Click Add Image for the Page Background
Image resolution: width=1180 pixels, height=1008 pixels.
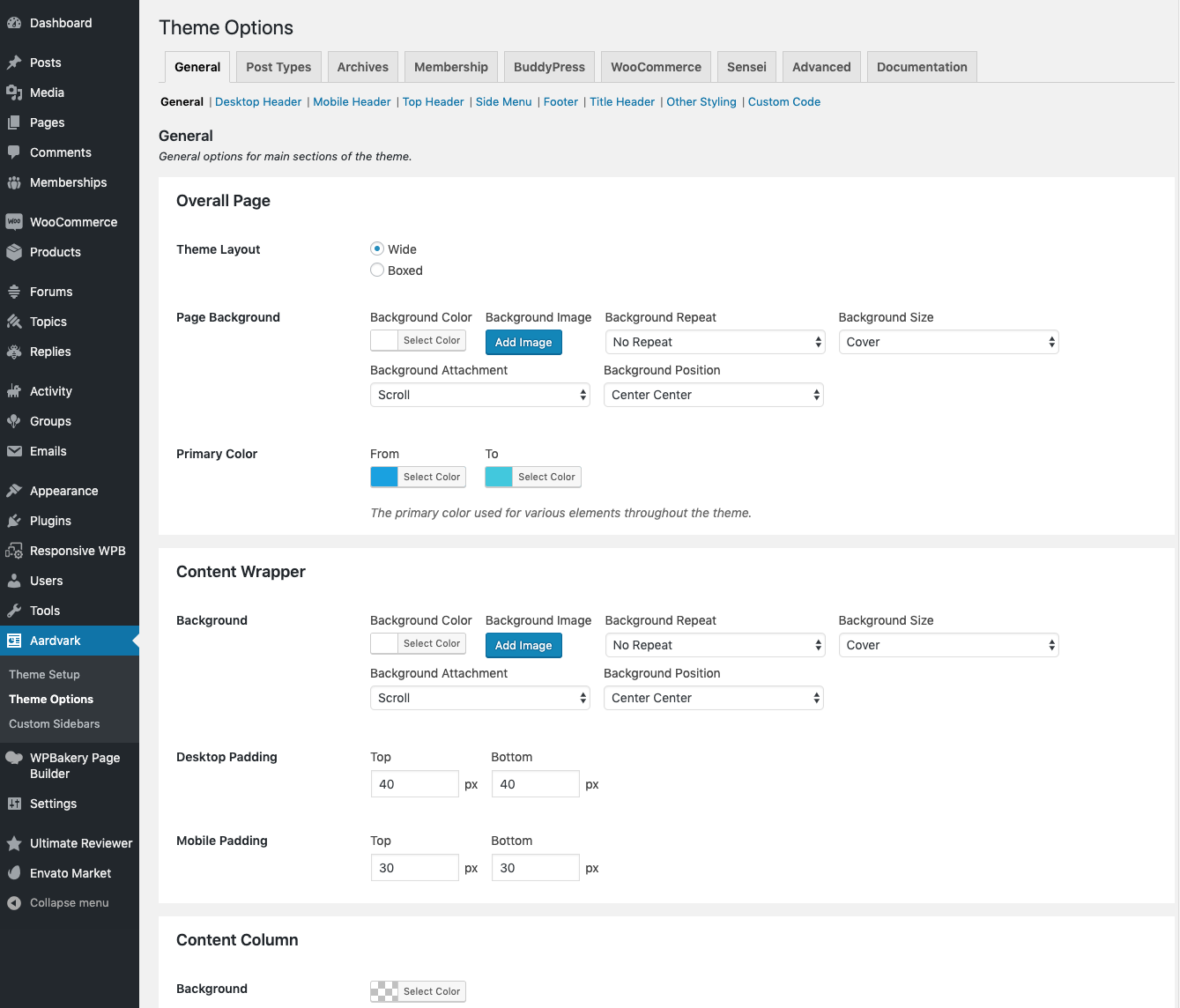523,342
